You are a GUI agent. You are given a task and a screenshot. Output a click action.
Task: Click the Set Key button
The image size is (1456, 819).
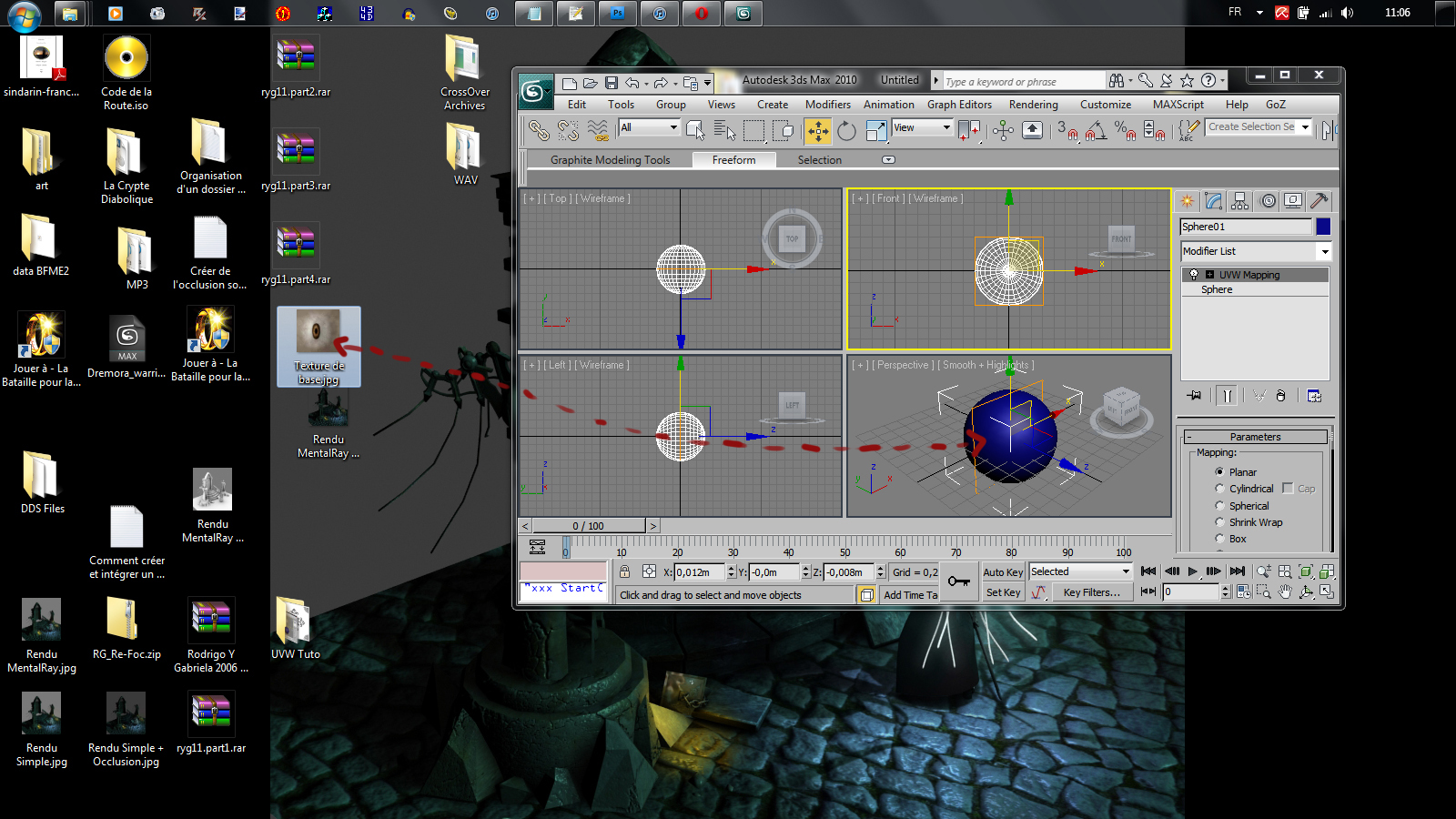(x=1003, y=592)
